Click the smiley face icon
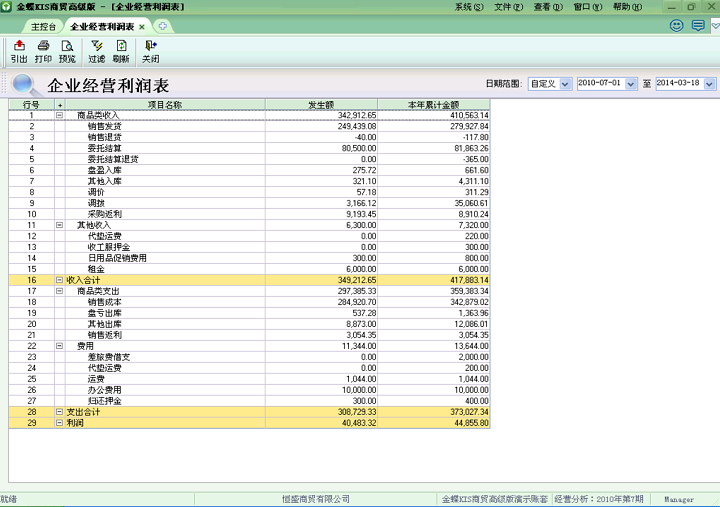 (677, 25)
